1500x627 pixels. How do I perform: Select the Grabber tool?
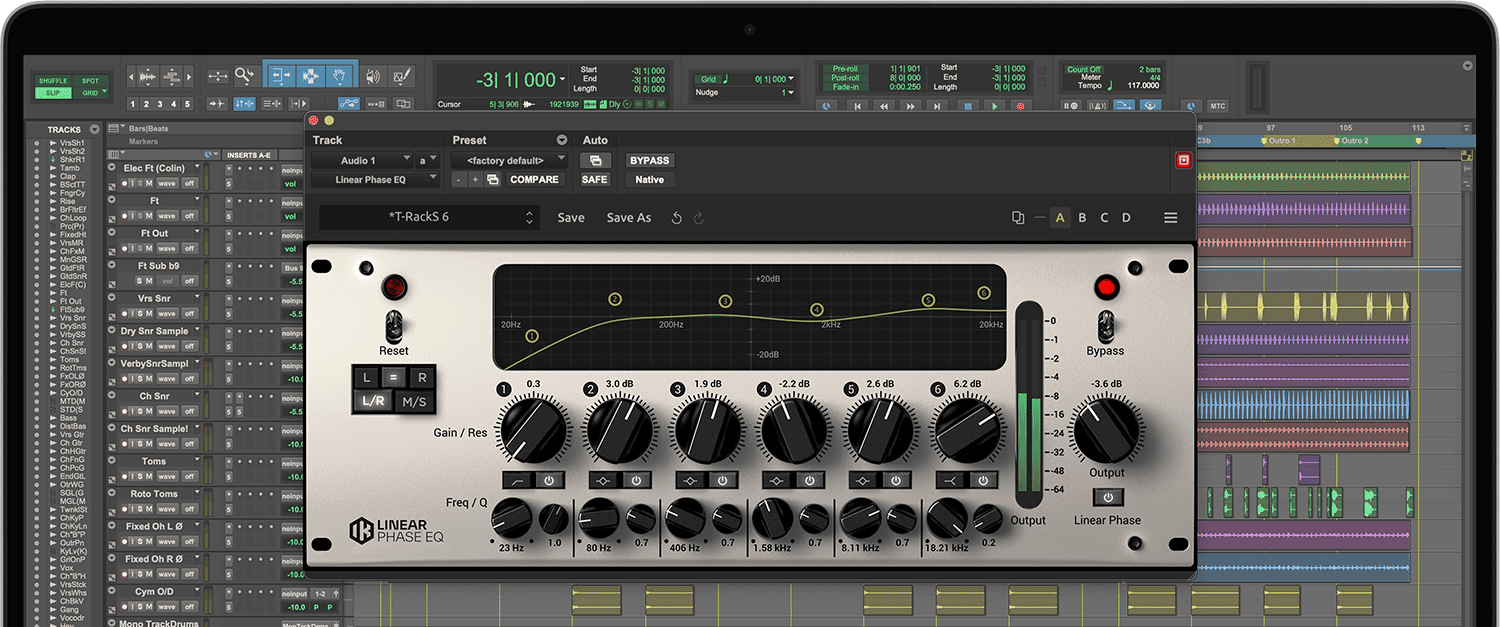pos(339,76)
